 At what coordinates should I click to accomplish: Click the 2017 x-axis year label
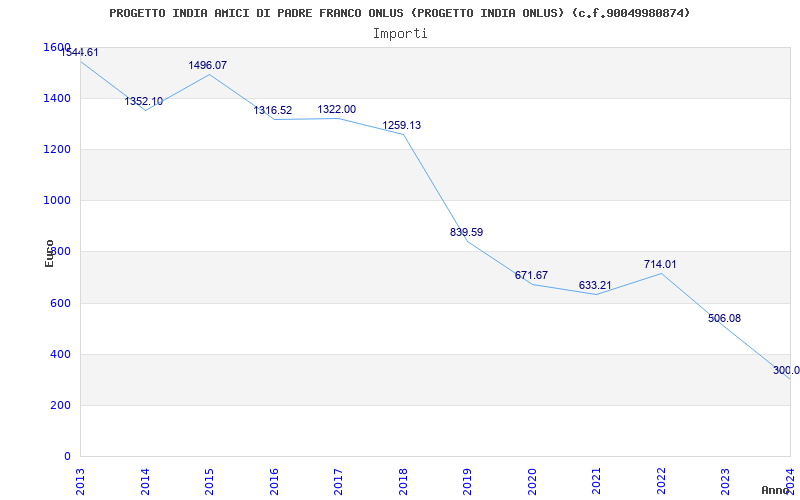(x=338, y=481)
